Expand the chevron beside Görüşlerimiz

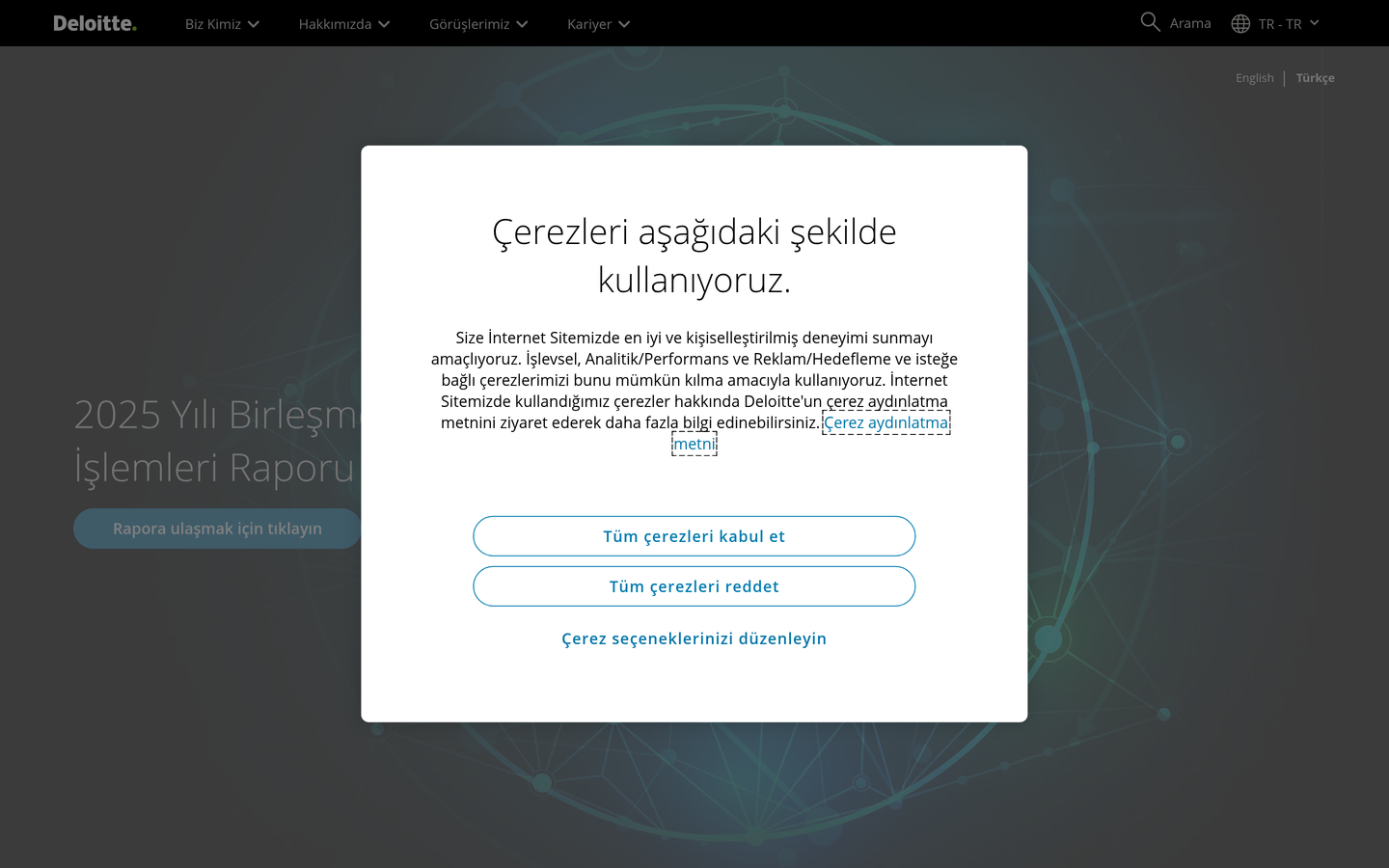pos(522,24)
